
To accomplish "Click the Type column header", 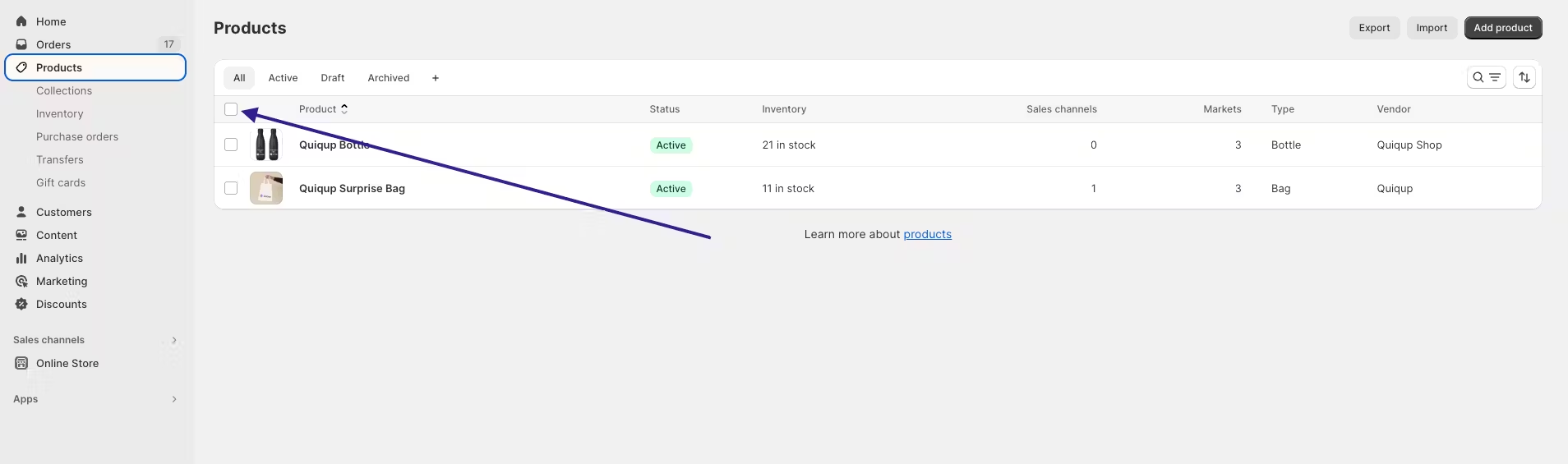I will [1283, 109].
